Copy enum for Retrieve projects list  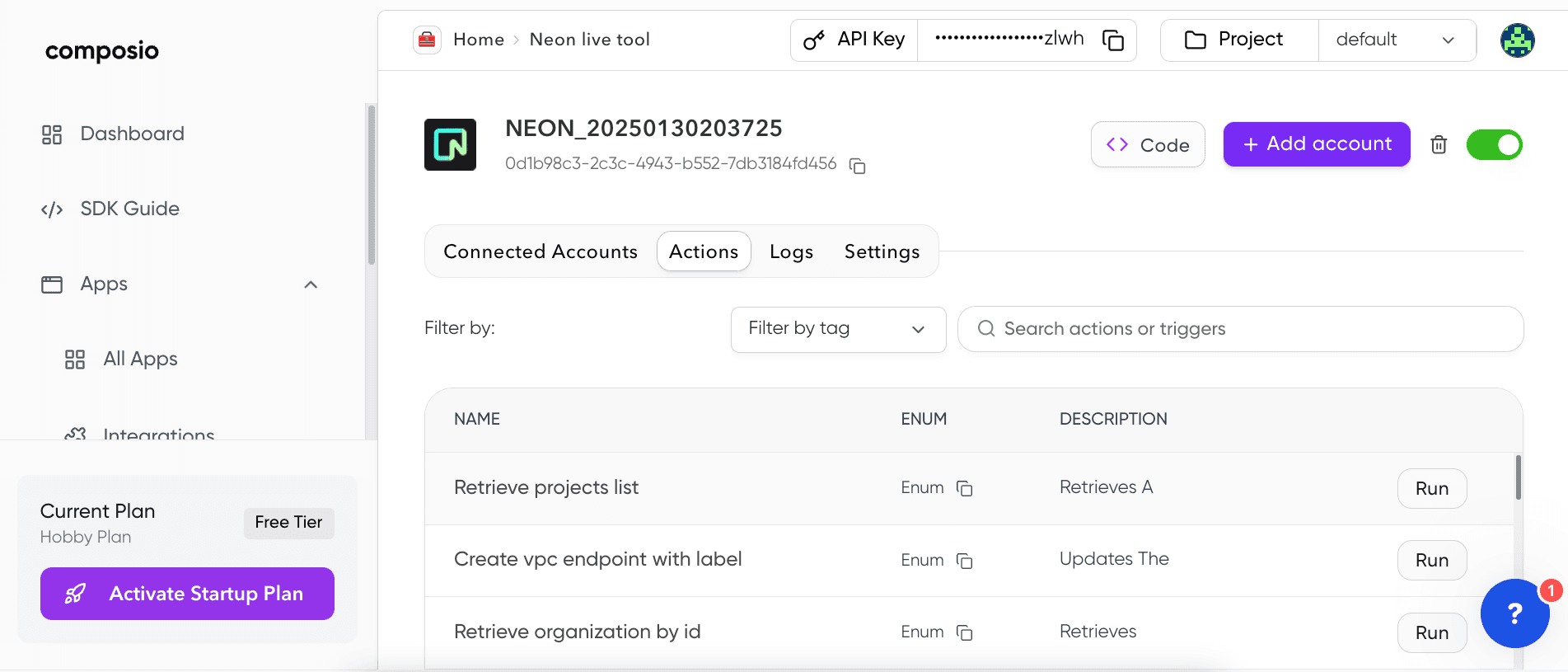click(964, 489)
